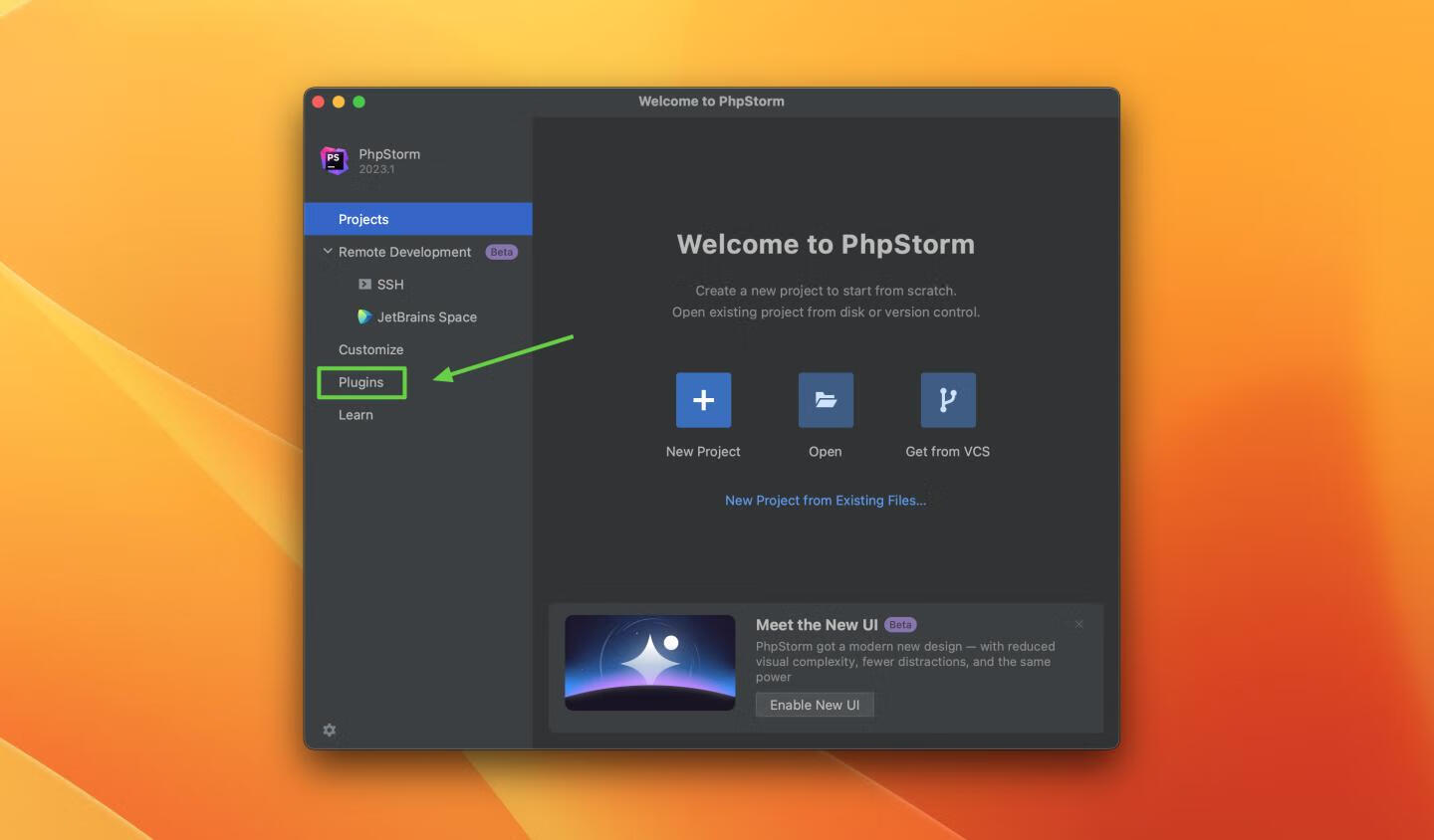Select JetBrains Space under Remote Development
This screenshot has width=1434, height=840.
tap(426, 317)
